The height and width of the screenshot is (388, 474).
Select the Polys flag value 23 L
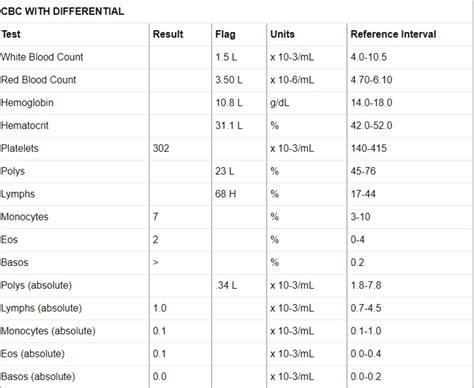(x=225, y=171)
